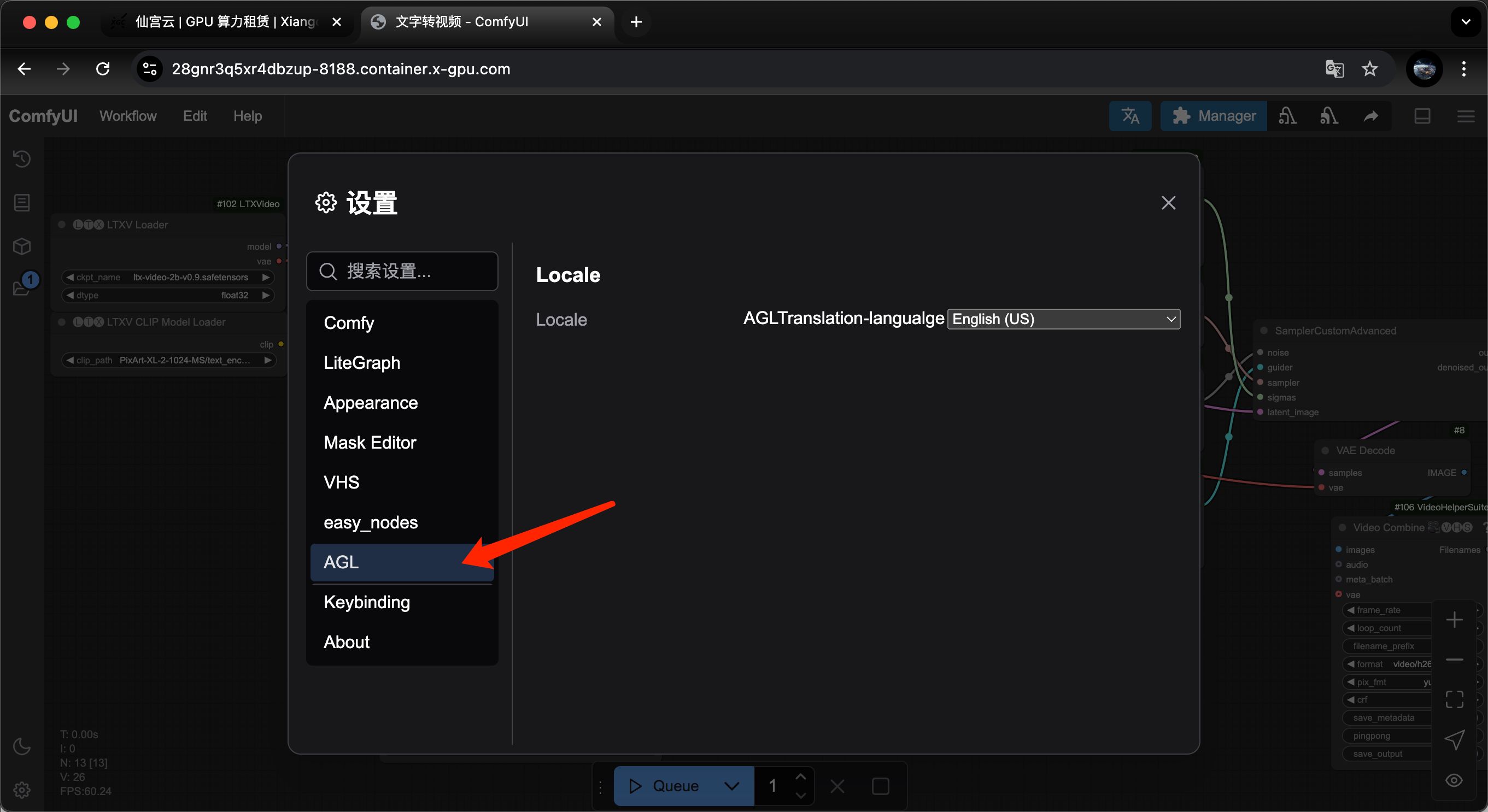1488x812 pixels.
Task: Click the browser profile avatar
Action: [x=1424, y=69]
